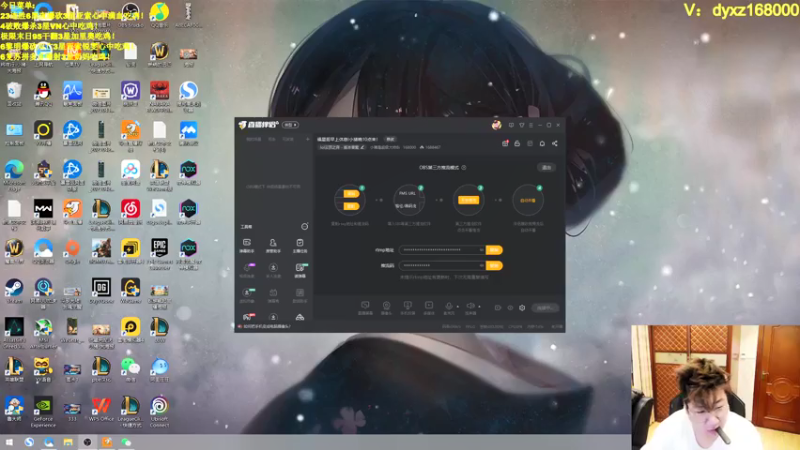Switch to WeChat on the taskbar

click(x=126, y=442)
